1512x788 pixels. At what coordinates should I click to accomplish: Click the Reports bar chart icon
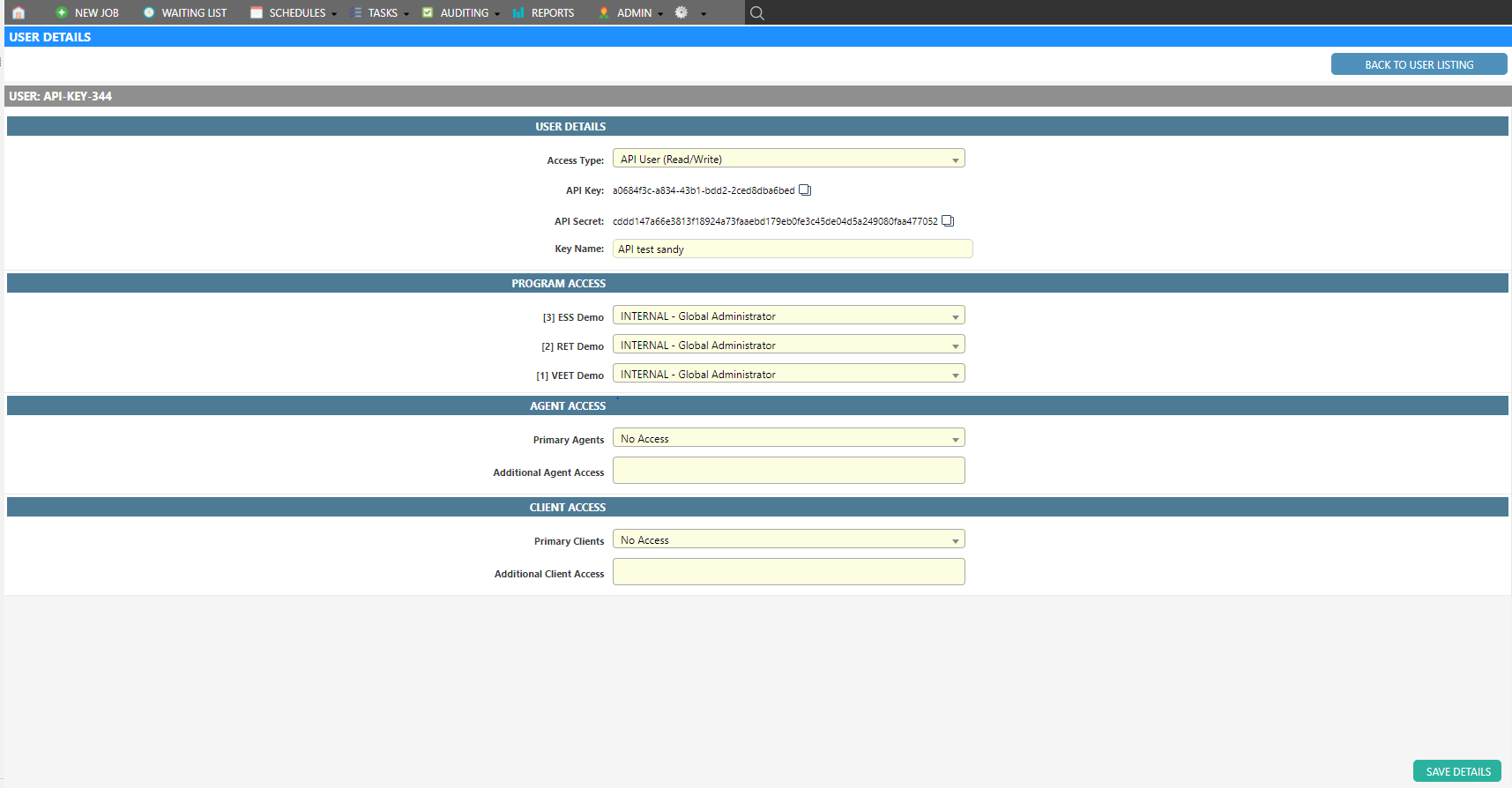pos(518,12)
